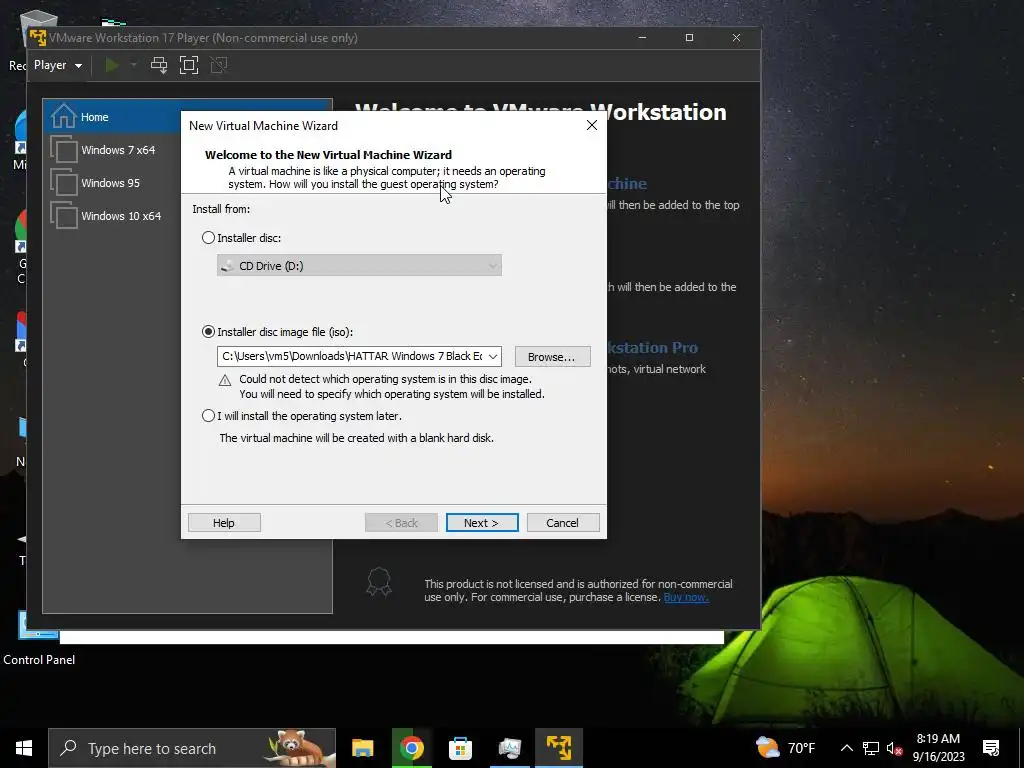Choose Installer disc image file (iso) option
Viewport: 1024px width, 768px height.
(x=208, y=332)
